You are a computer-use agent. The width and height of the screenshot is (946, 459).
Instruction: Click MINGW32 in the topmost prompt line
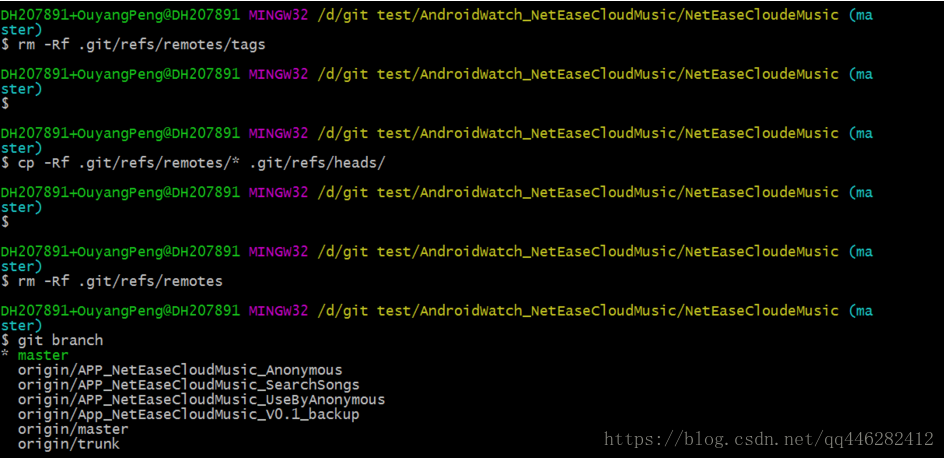point(278,15)
